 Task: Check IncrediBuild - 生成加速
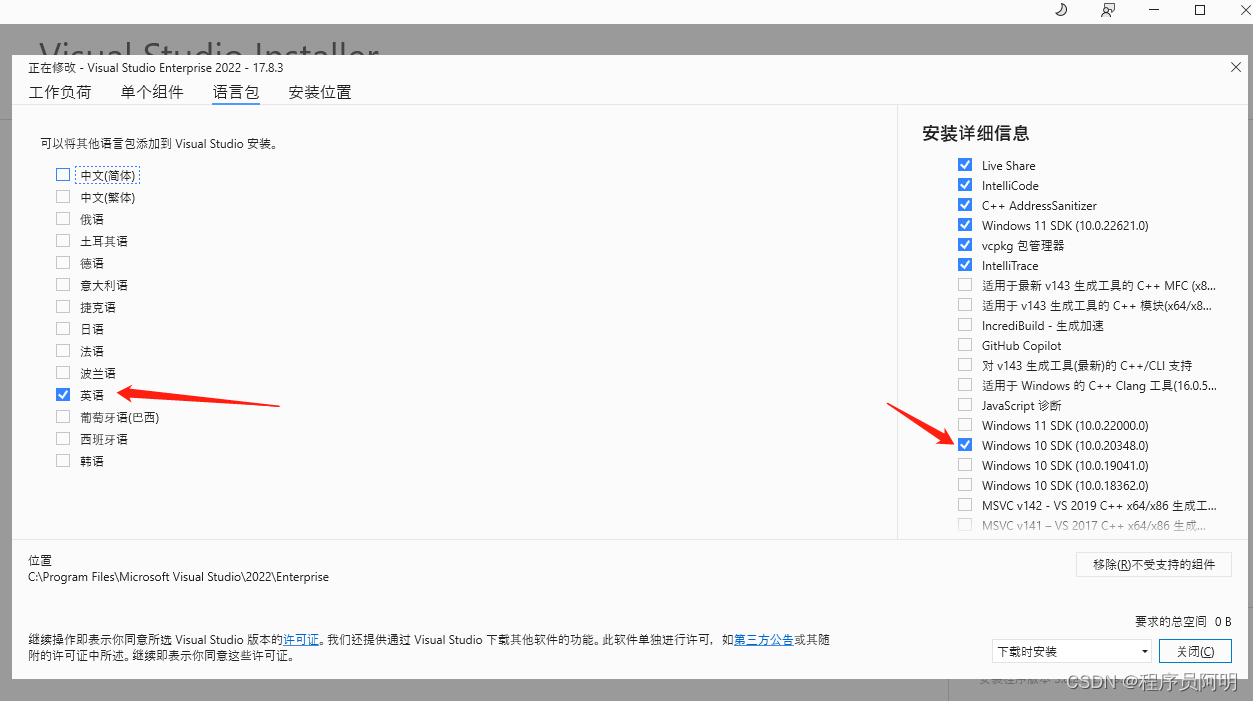(x=965, y=325)
